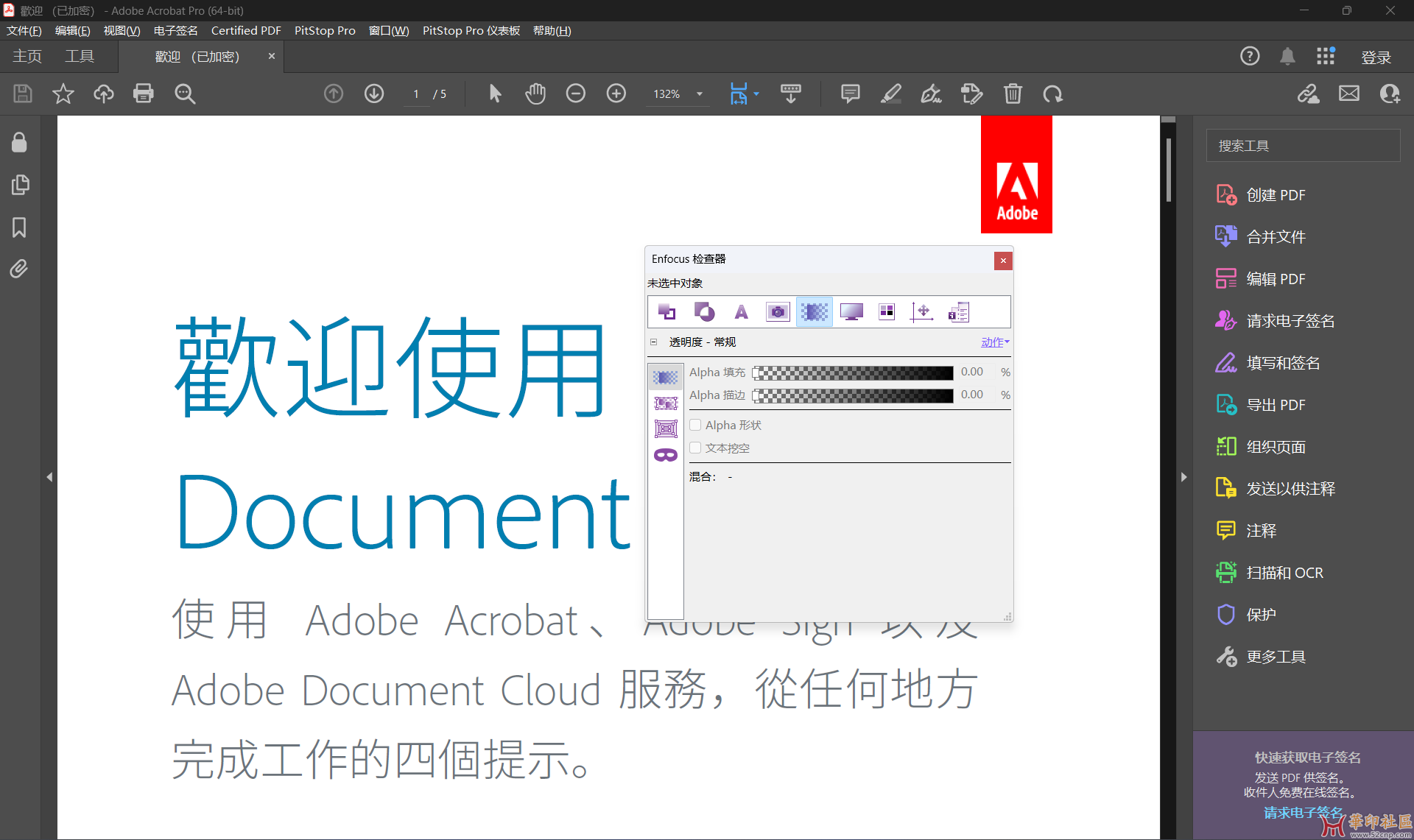The image size is (1414, 840).
Task: Open the 动作 dropdown in inspector
Action: pyautogui.click(x=995, y=342)
